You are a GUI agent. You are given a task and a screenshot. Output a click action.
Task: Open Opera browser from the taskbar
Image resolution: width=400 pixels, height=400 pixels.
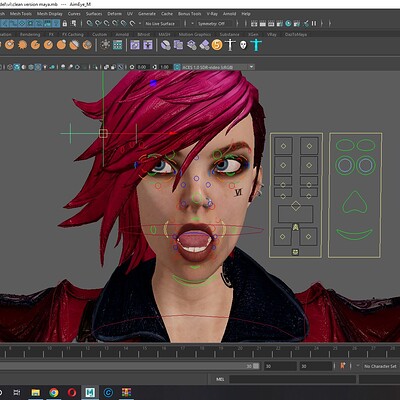pos(72,392)
